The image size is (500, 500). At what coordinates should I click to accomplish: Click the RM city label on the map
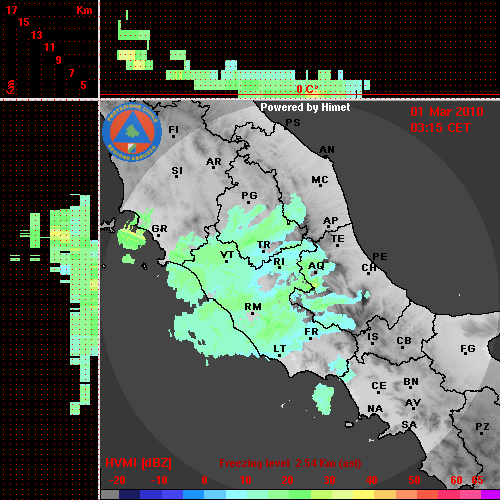point(253,307)
